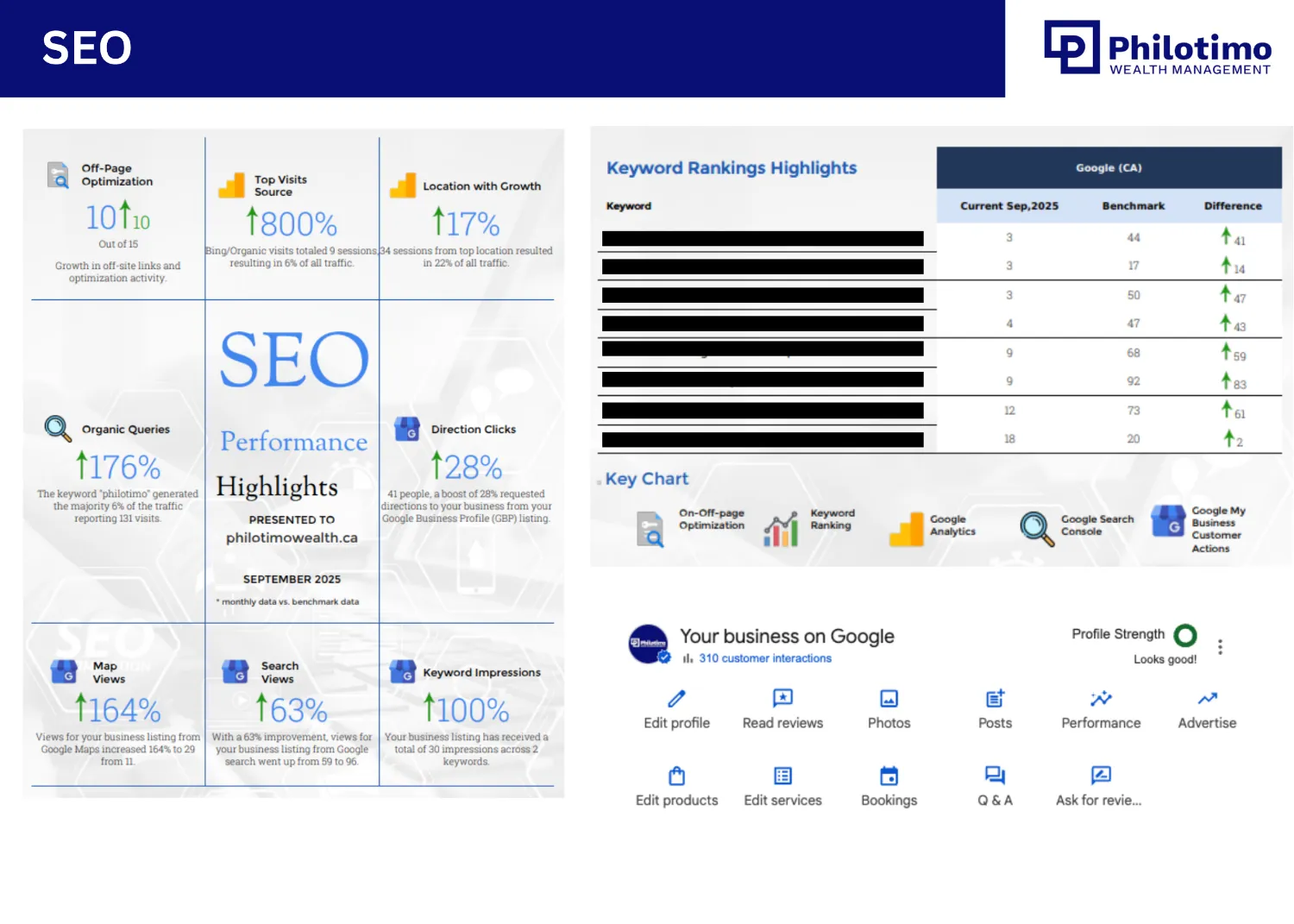Click the Current Sep,2025 column header
Image resolution: width=1294 pixels, height=924 pixels.
pyautogui.click(x=1008, y=206)
